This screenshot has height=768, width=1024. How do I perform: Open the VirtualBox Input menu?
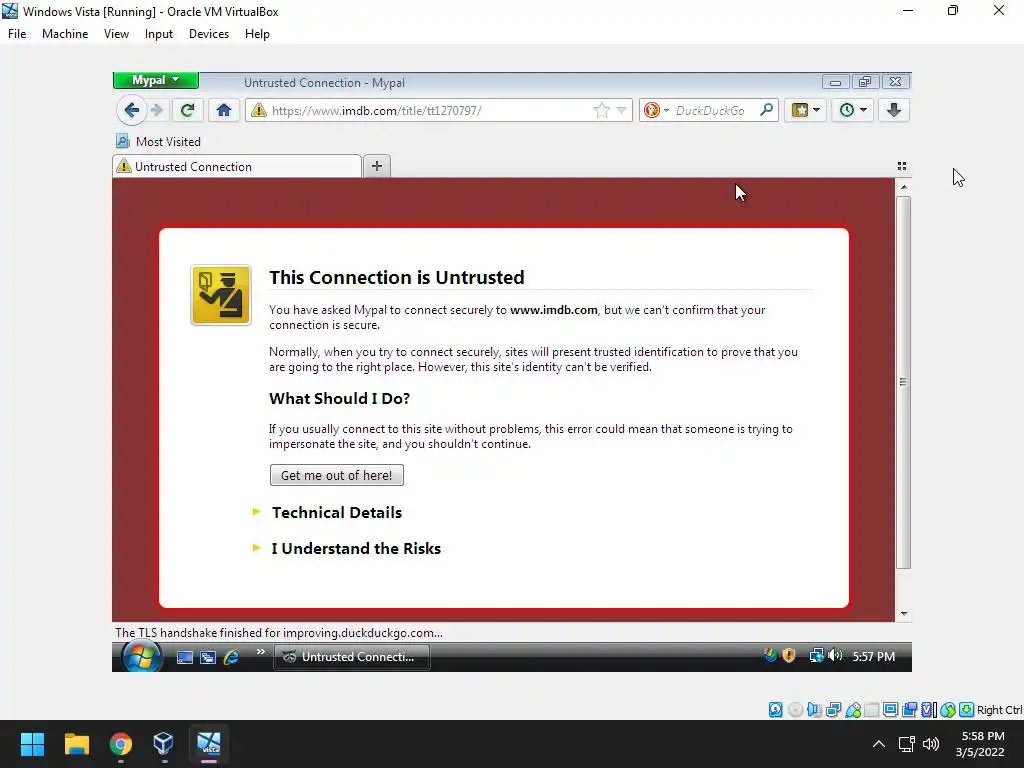pos(159,34)
